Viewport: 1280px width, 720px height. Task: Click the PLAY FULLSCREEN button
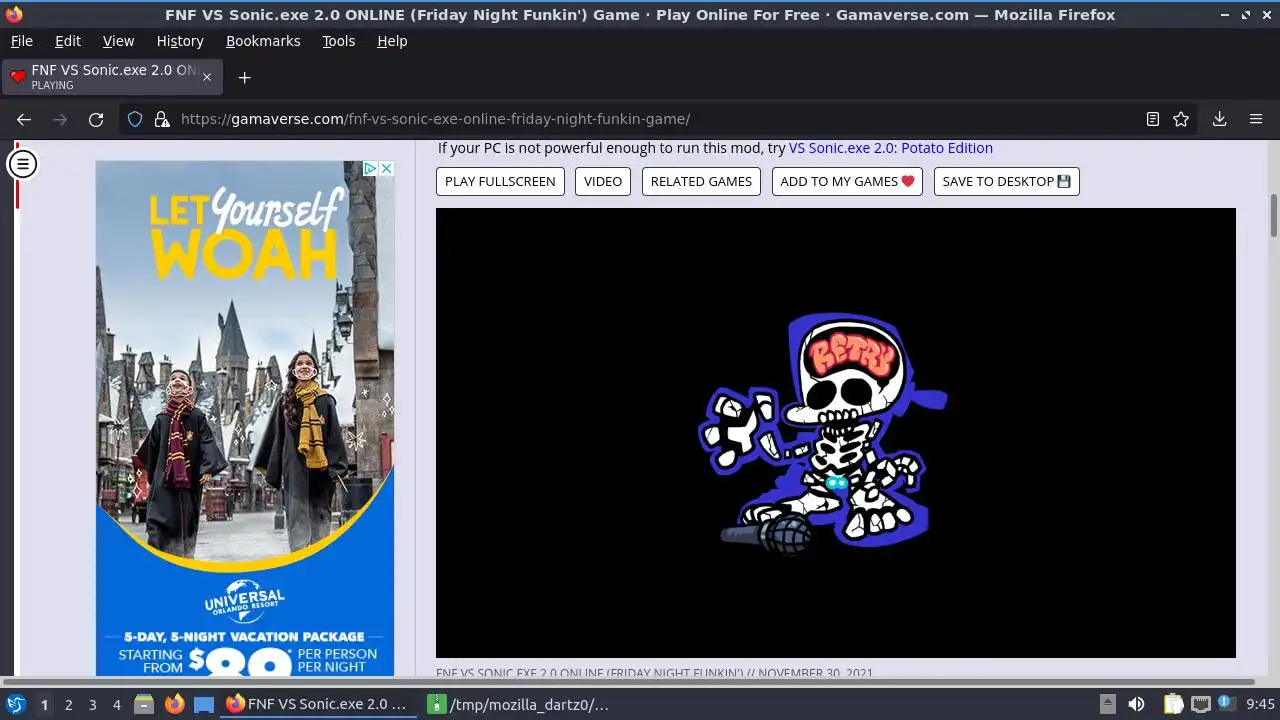coord(500,181)
